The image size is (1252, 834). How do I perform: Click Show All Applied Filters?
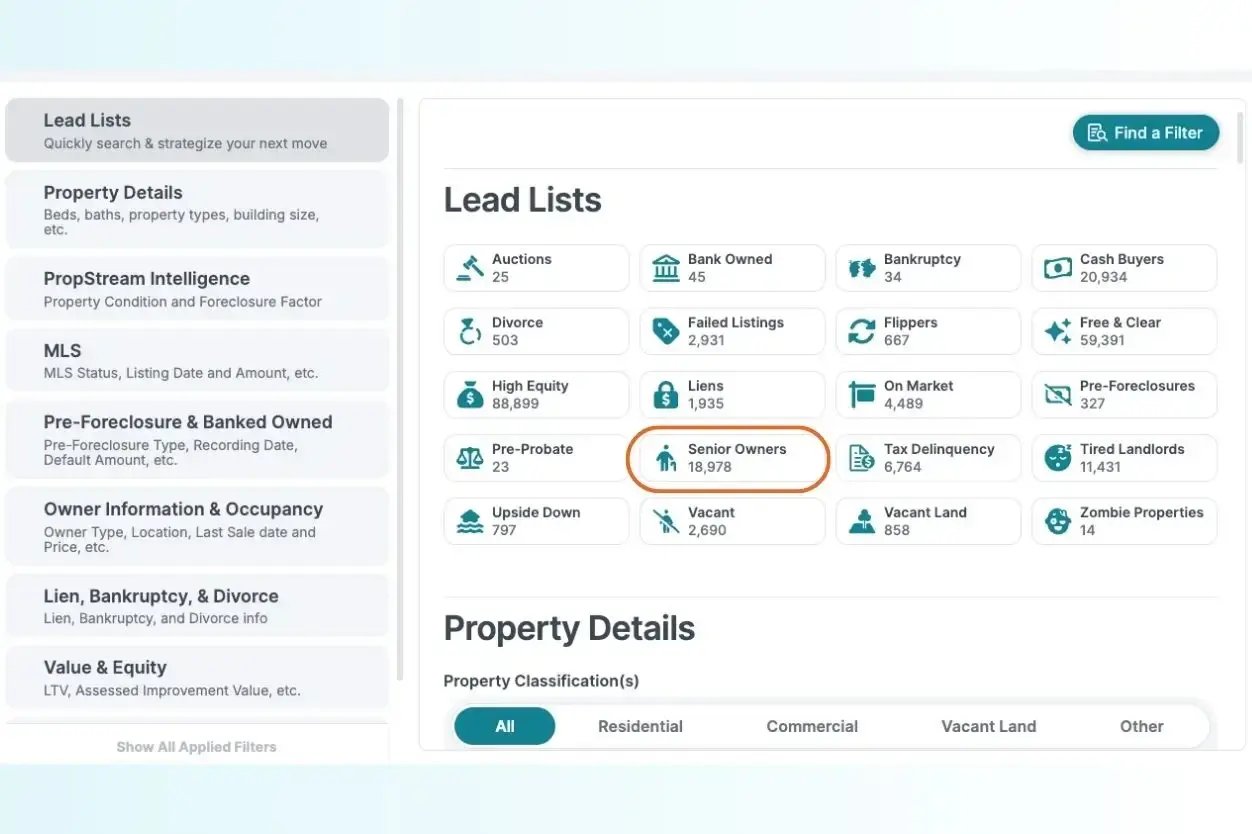point(196,747)
